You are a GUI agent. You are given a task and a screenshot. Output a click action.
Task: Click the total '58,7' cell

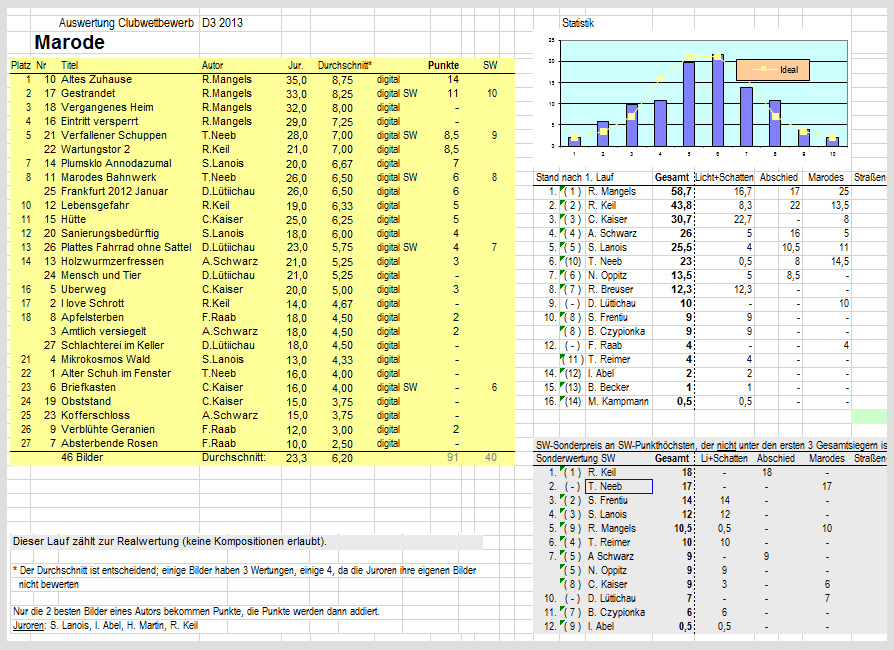pyautogui.click(x=681, y=191)
